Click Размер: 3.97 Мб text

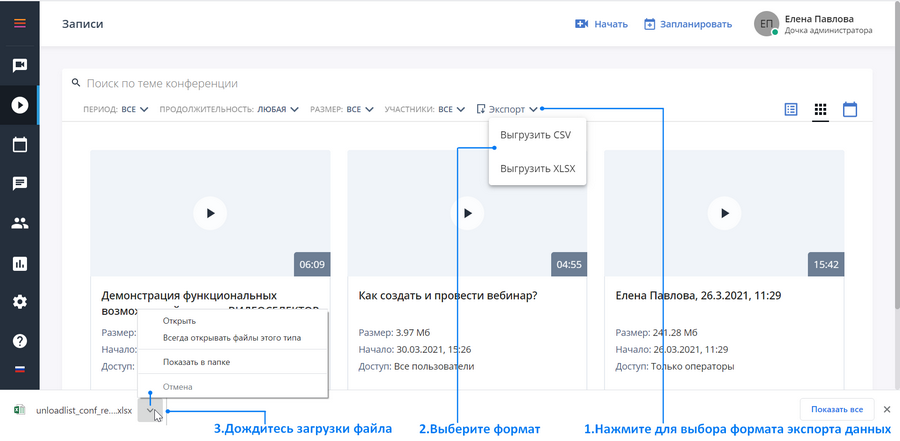pos(394,332)
